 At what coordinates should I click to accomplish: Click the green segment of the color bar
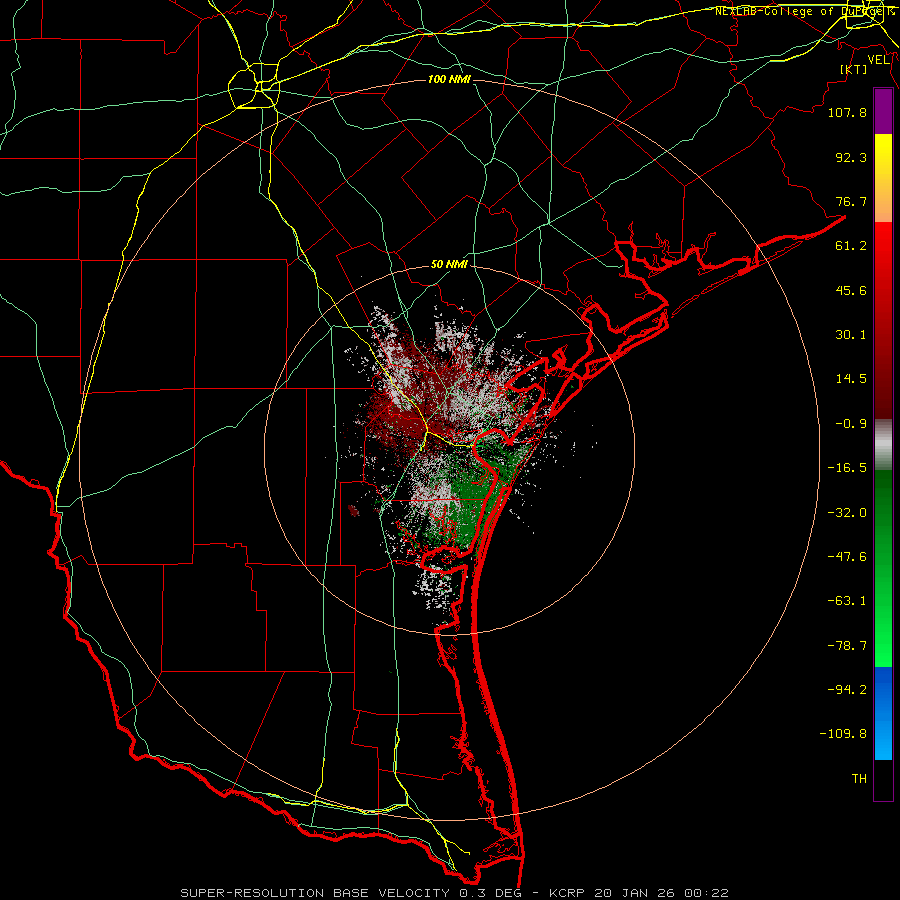(883, 568)
